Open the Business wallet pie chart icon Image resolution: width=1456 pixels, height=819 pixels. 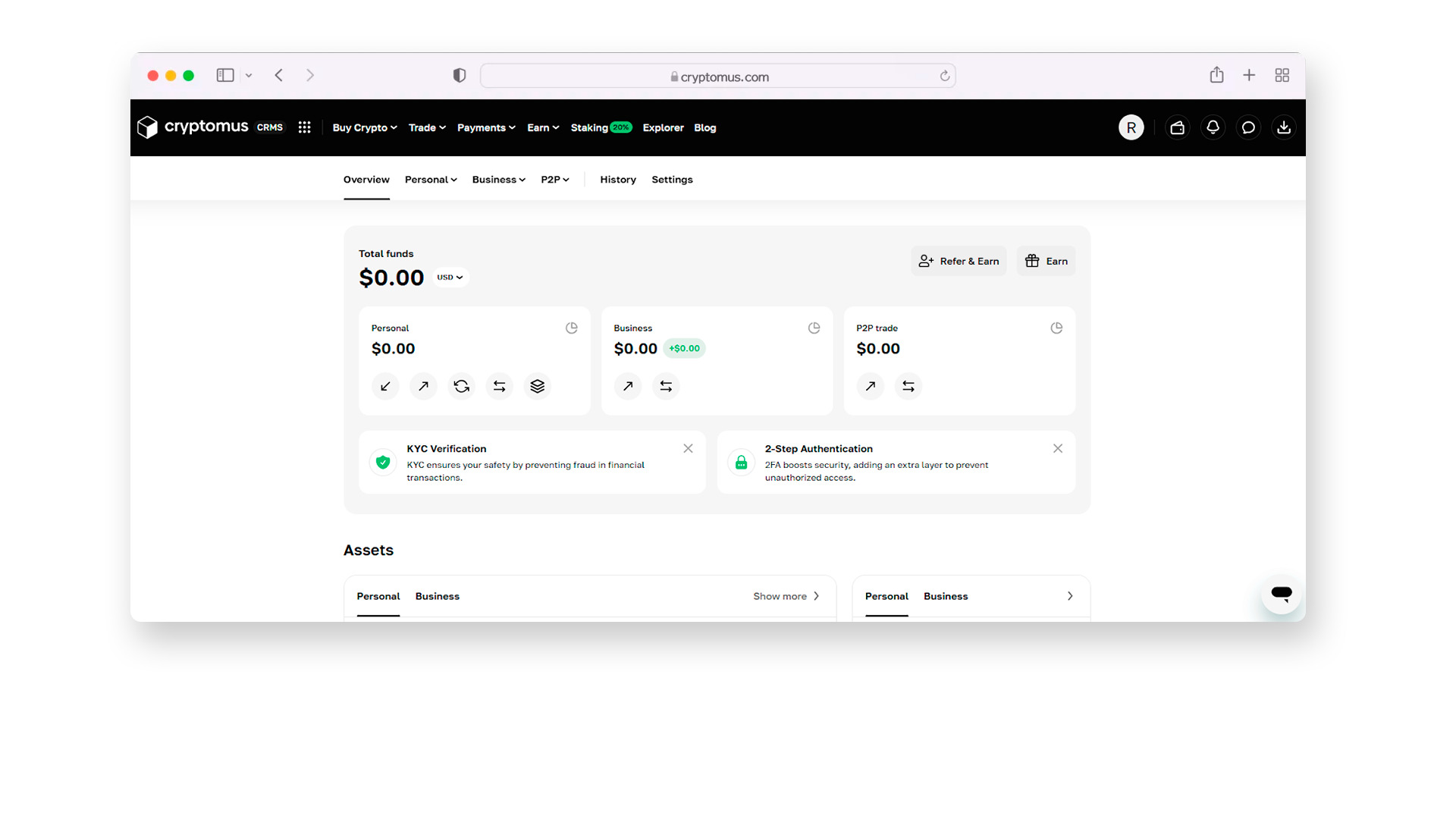[814, 328]
